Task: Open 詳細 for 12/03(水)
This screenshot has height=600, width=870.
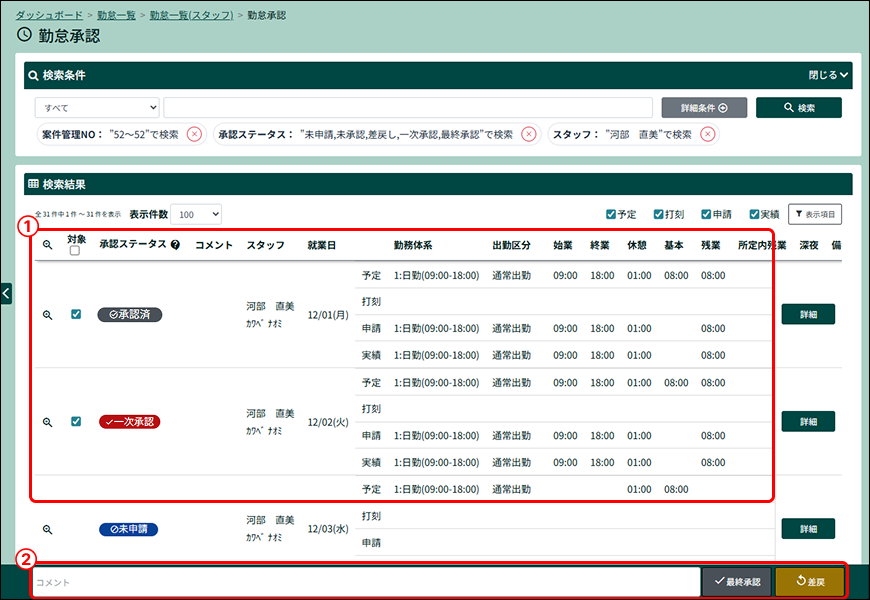Action: pyautogui.click(x=808, y=529)
